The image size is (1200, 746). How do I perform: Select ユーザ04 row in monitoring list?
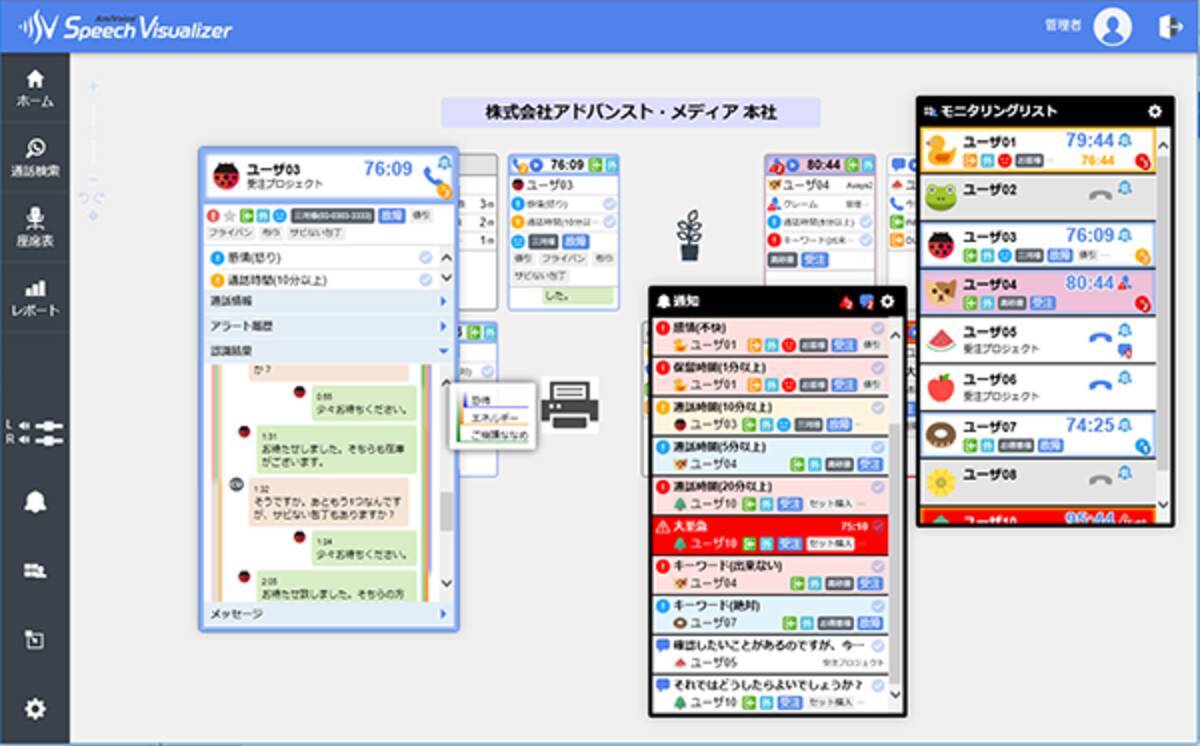(x=1037, y=291)
